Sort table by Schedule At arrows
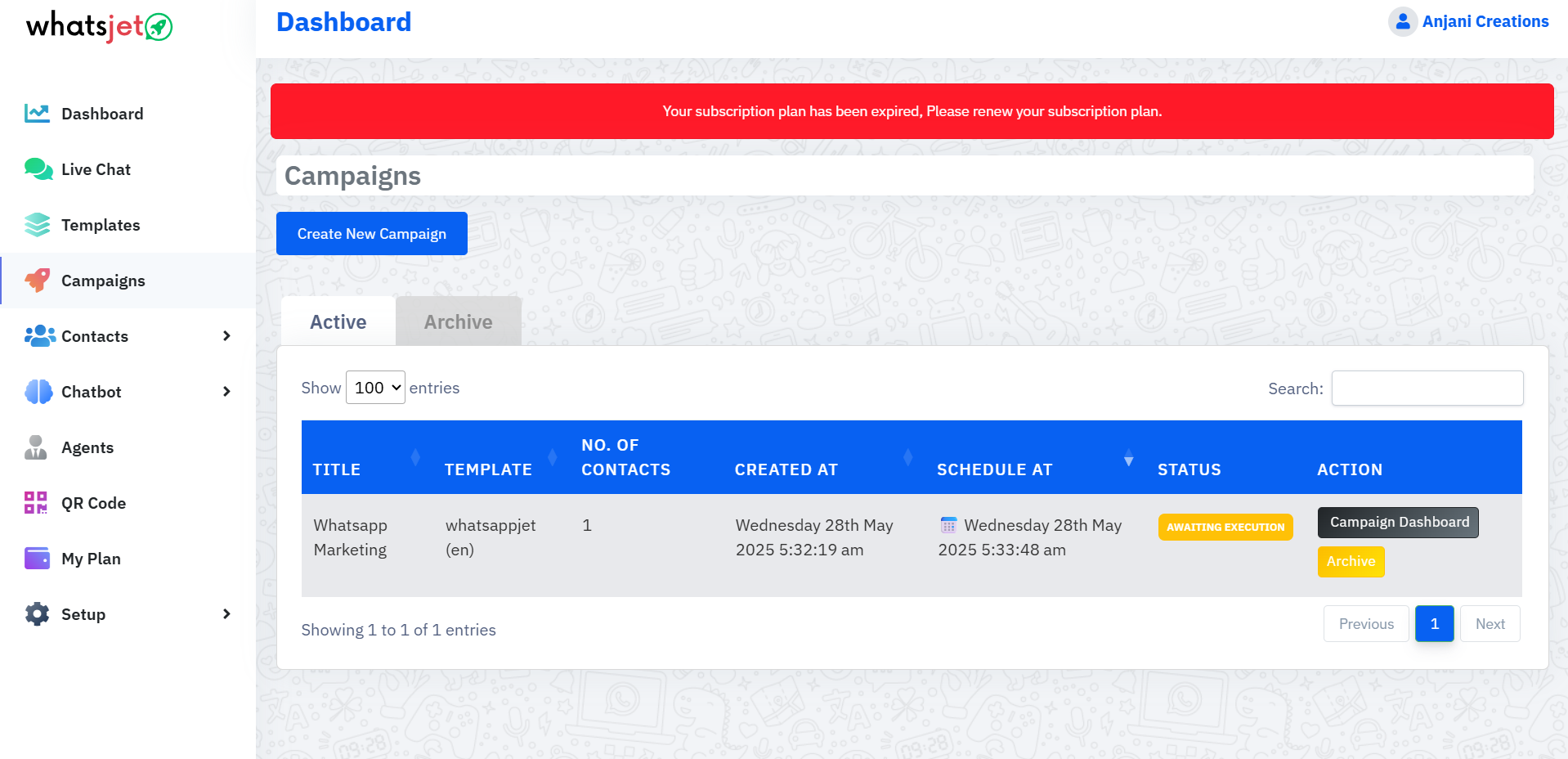 pyautogui.click(x=1129, y=458)
